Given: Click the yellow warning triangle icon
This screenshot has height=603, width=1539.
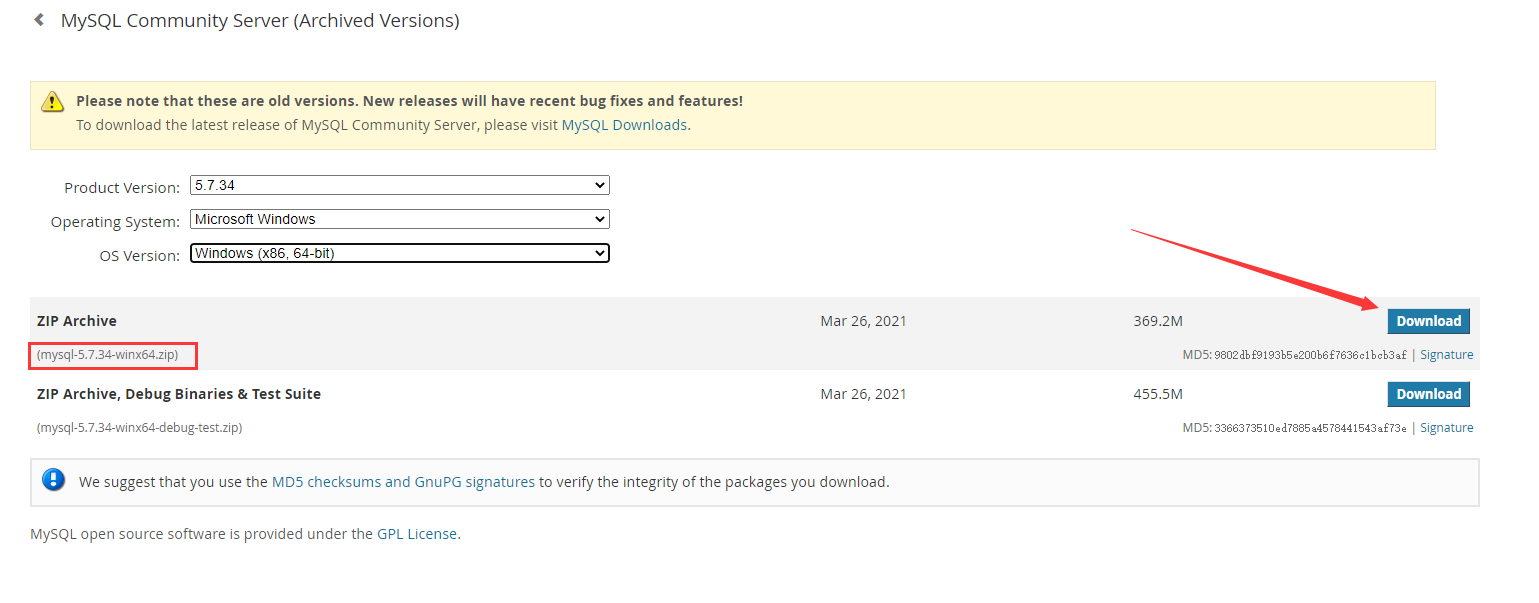Looking at the screenshot, I should click(52, 101).
